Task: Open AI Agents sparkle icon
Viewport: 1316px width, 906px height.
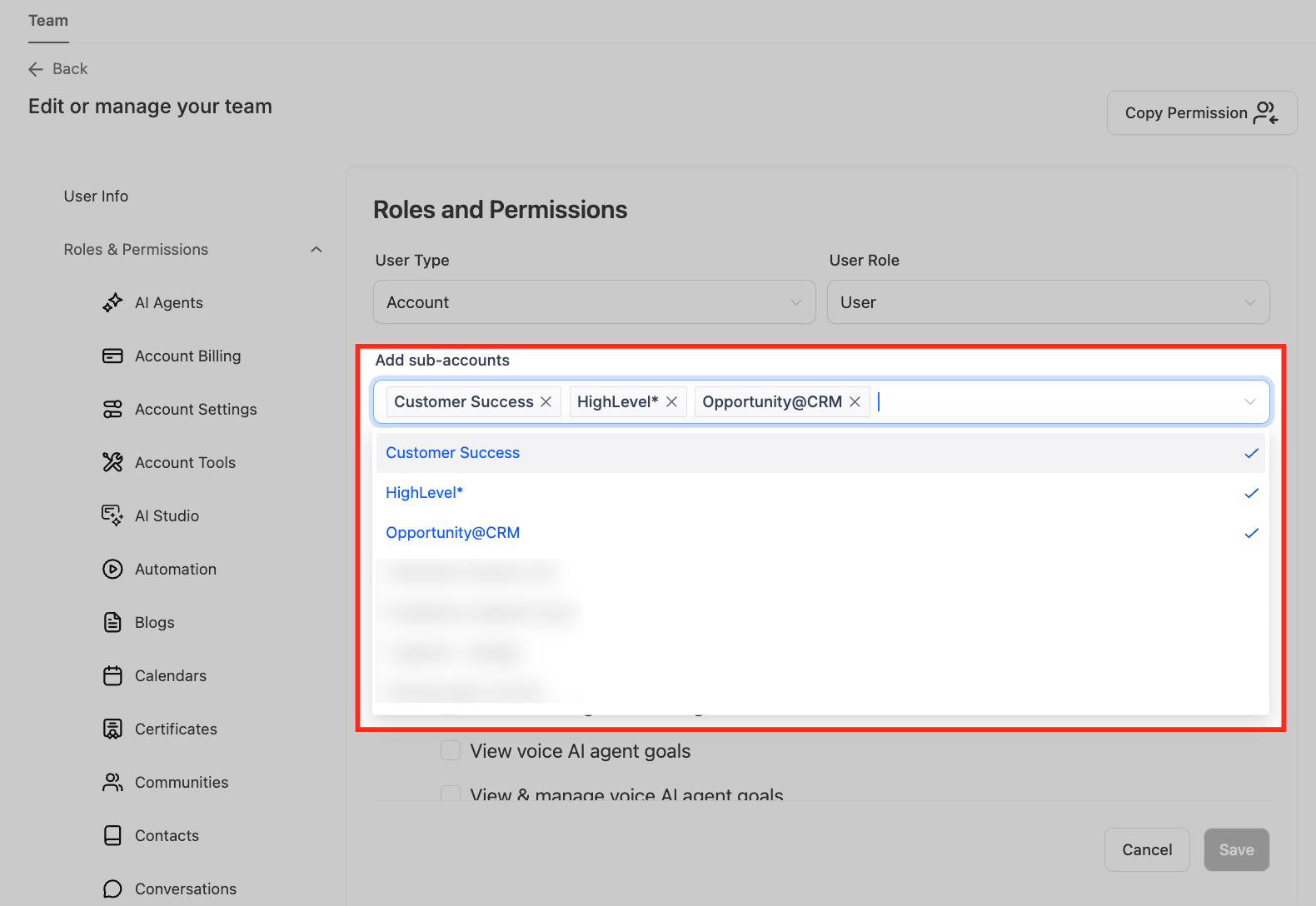Action: tap(112, 303)
